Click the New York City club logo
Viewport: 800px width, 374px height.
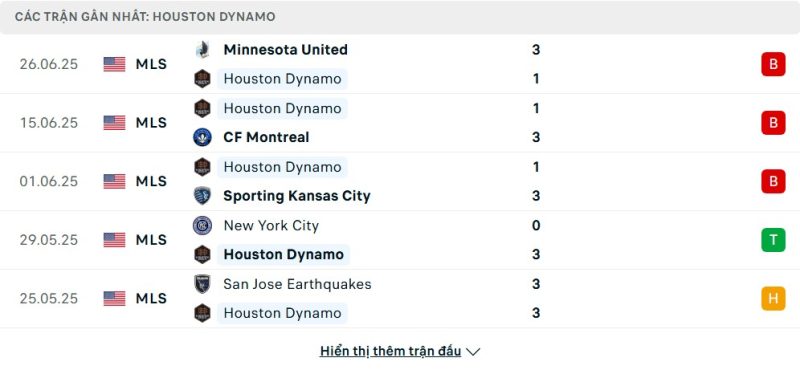coord(203,226)
